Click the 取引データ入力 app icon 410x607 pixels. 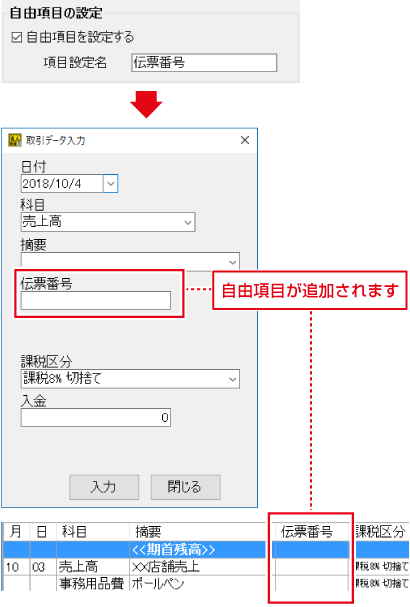(15, 140)
